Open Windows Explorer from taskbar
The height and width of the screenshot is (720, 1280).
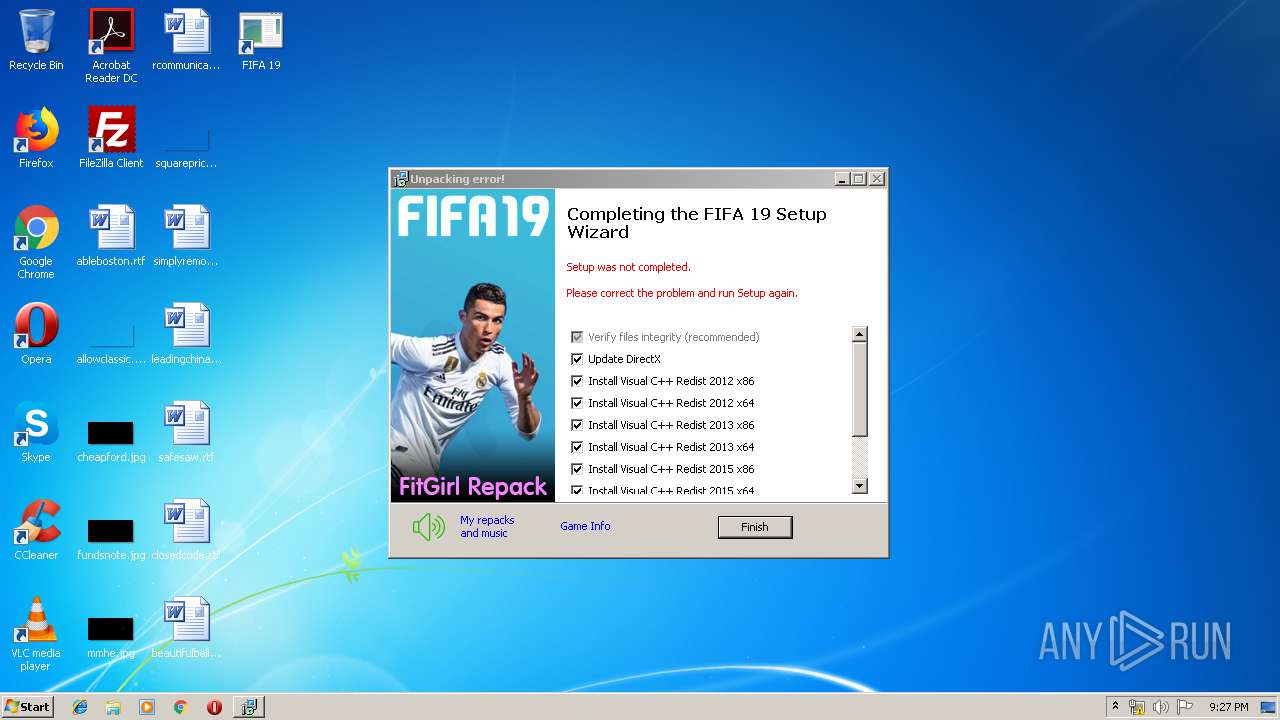click(113, 707)
